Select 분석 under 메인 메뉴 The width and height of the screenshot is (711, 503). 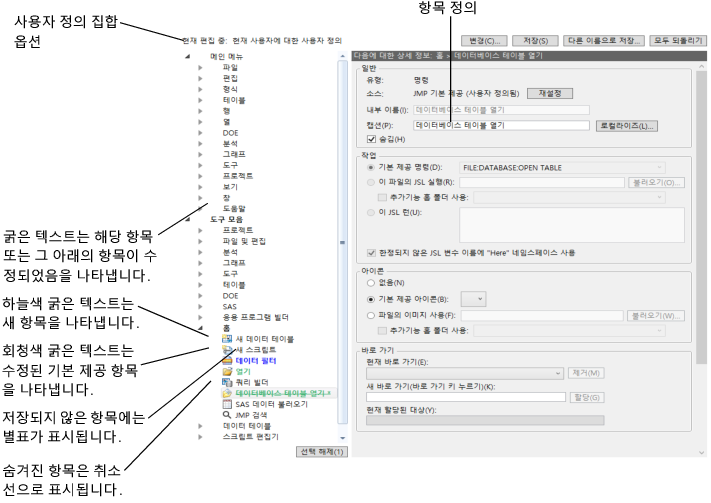230,143
